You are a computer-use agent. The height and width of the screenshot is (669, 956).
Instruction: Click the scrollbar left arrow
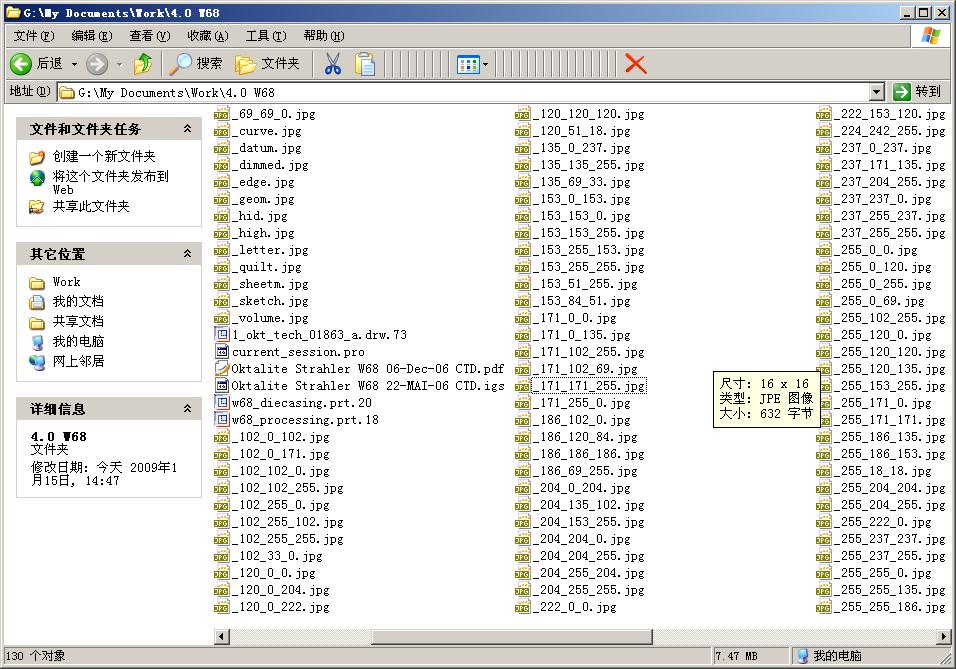(x=222, y=637)
